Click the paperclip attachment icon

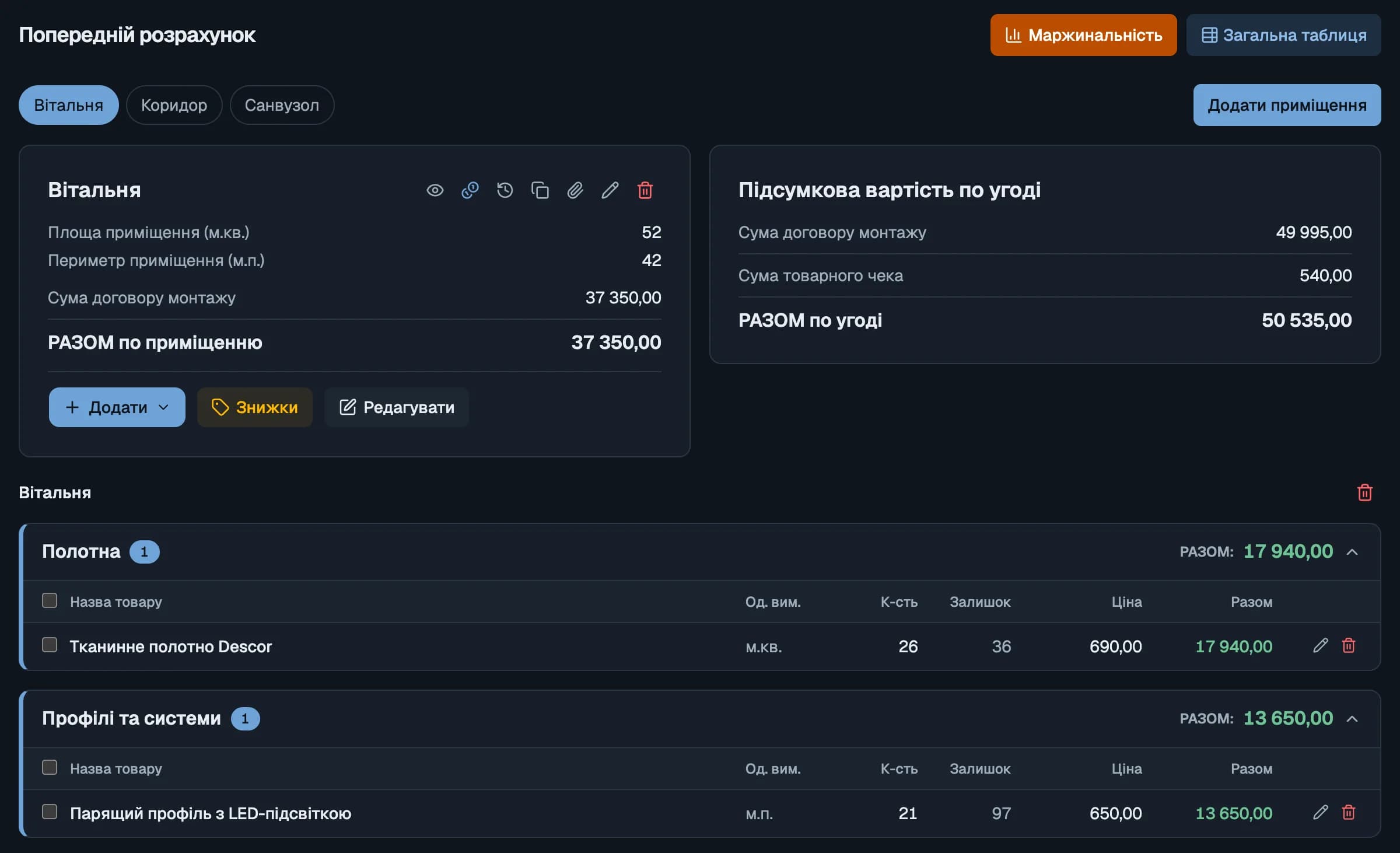tap(575, 190)
